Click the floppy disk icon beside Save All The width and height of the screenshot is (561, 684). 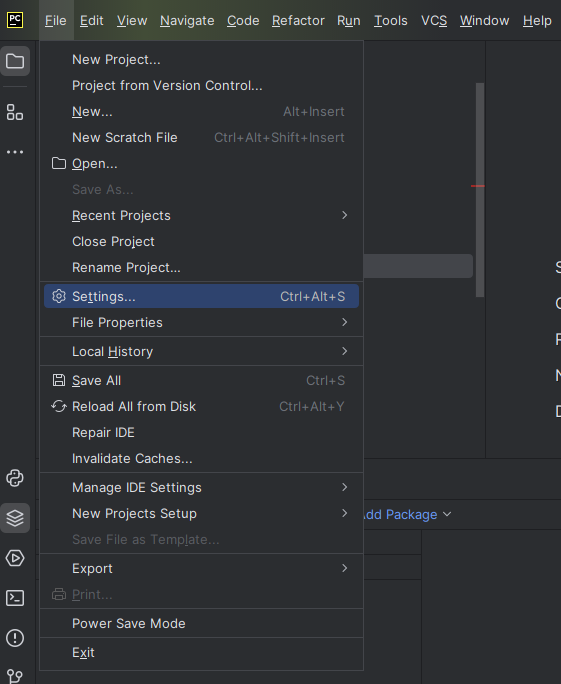(58, 380)
